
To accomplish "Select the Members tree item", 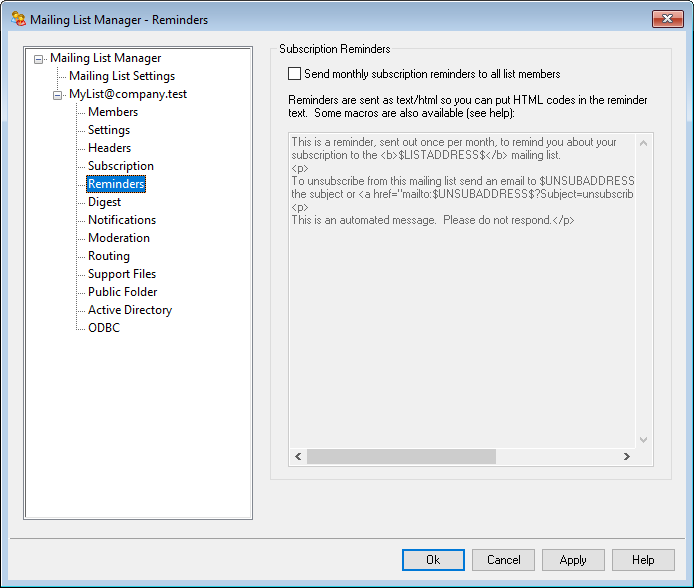I will 113,112.
